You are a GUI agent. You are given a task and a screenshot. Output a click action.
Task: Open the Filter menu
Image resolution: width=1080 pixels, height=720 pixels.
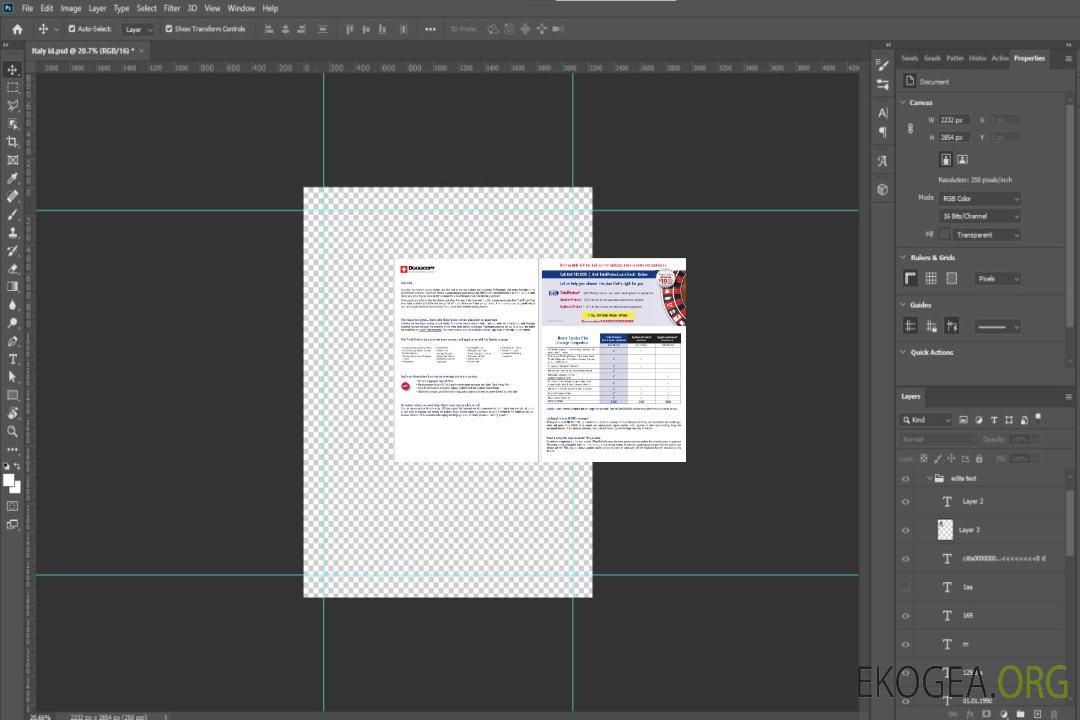(172, 8)
